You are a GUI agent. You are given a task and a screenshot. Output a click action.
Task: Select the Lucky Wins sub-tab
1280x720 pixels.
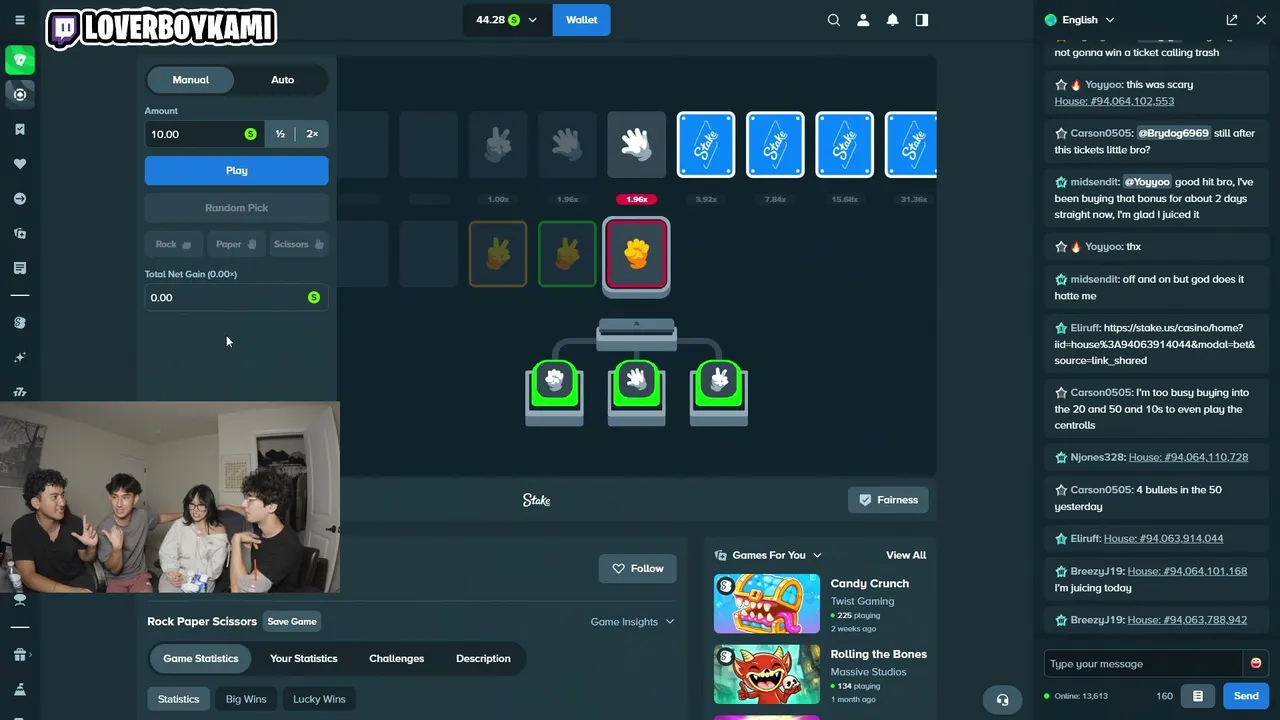[319, 699]
